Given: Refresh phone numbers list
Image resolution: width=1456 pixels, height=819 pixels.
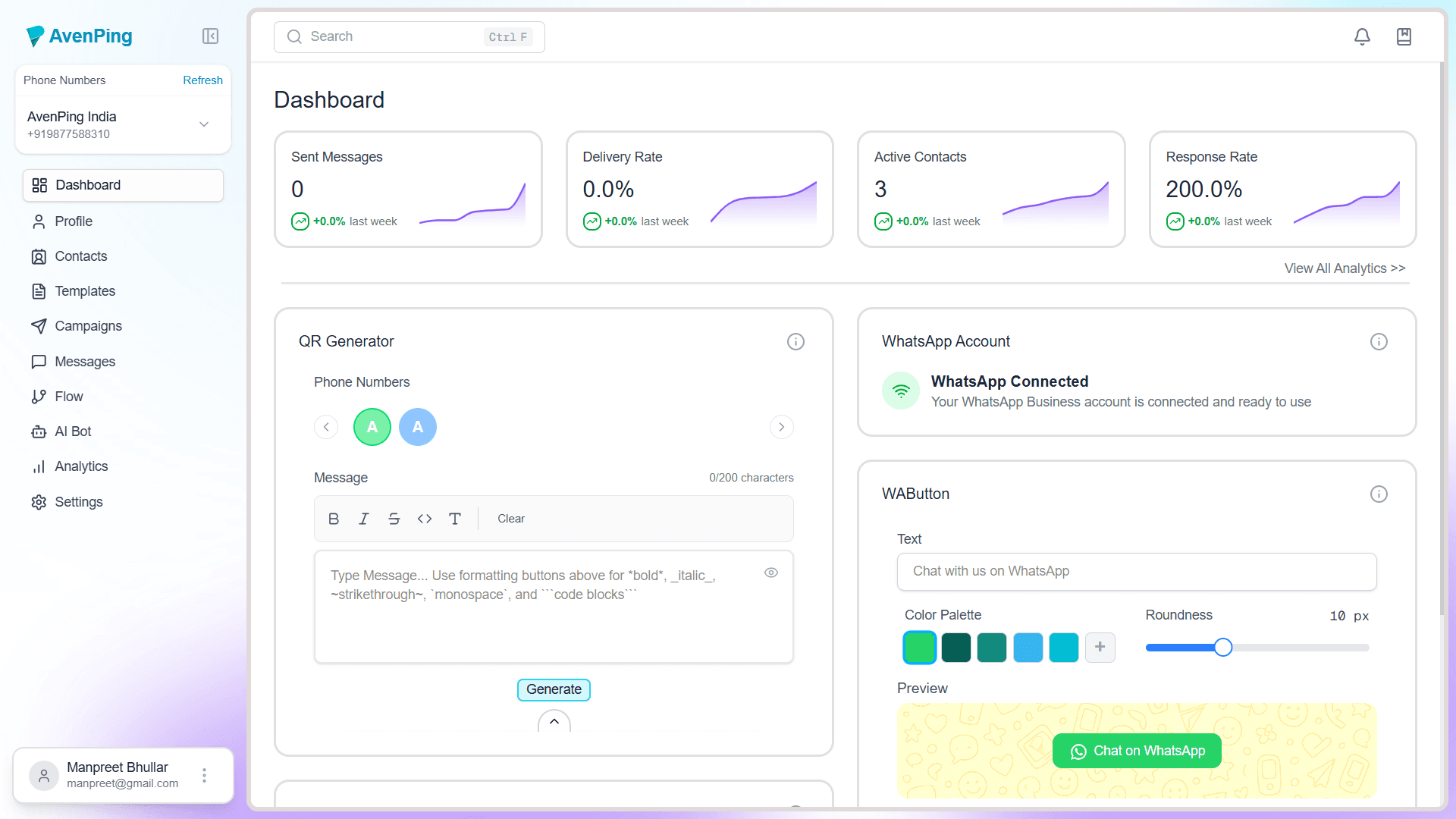Looking at the screenshot, I should [x=202, y=80].
